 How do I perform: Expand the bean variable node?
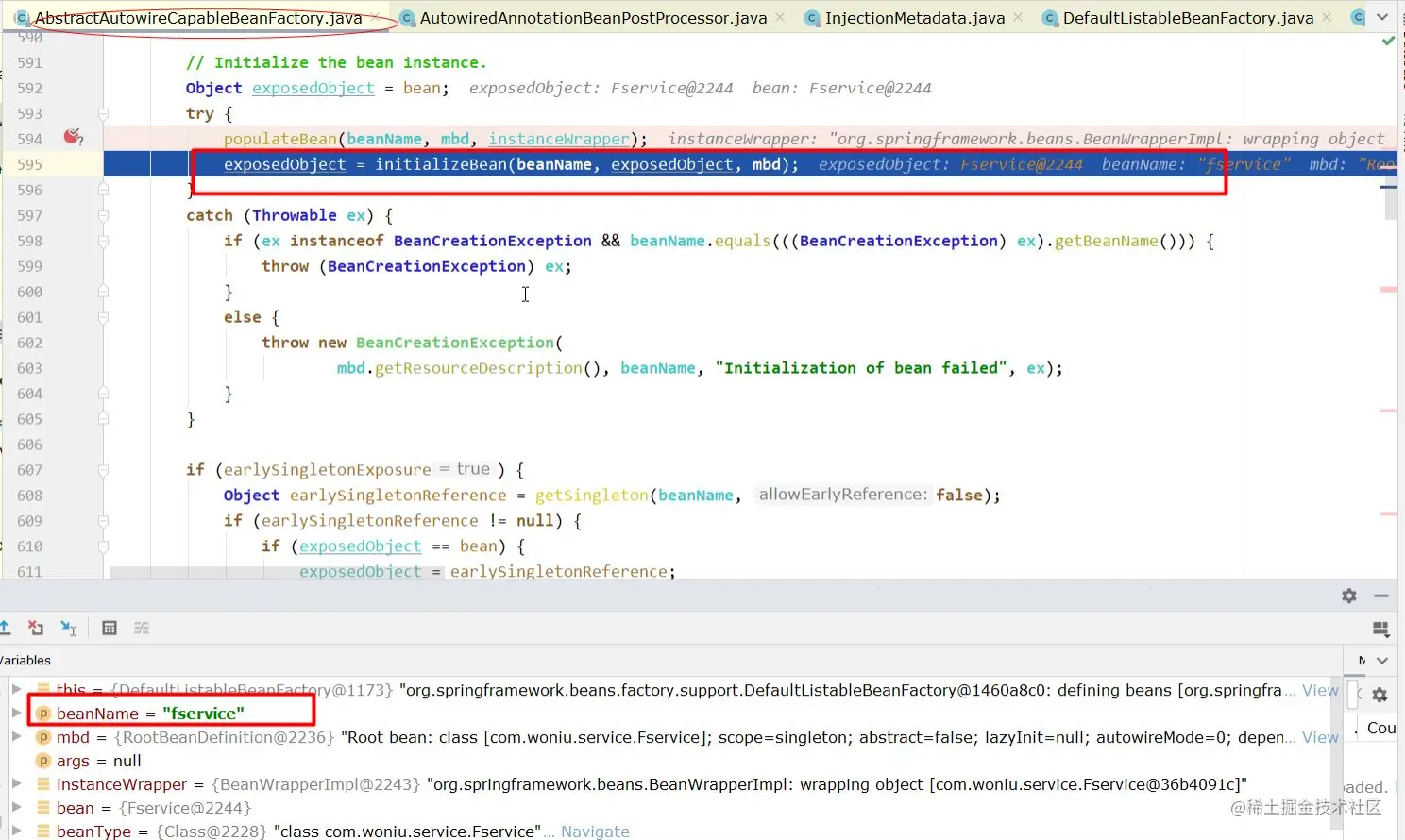16,808
